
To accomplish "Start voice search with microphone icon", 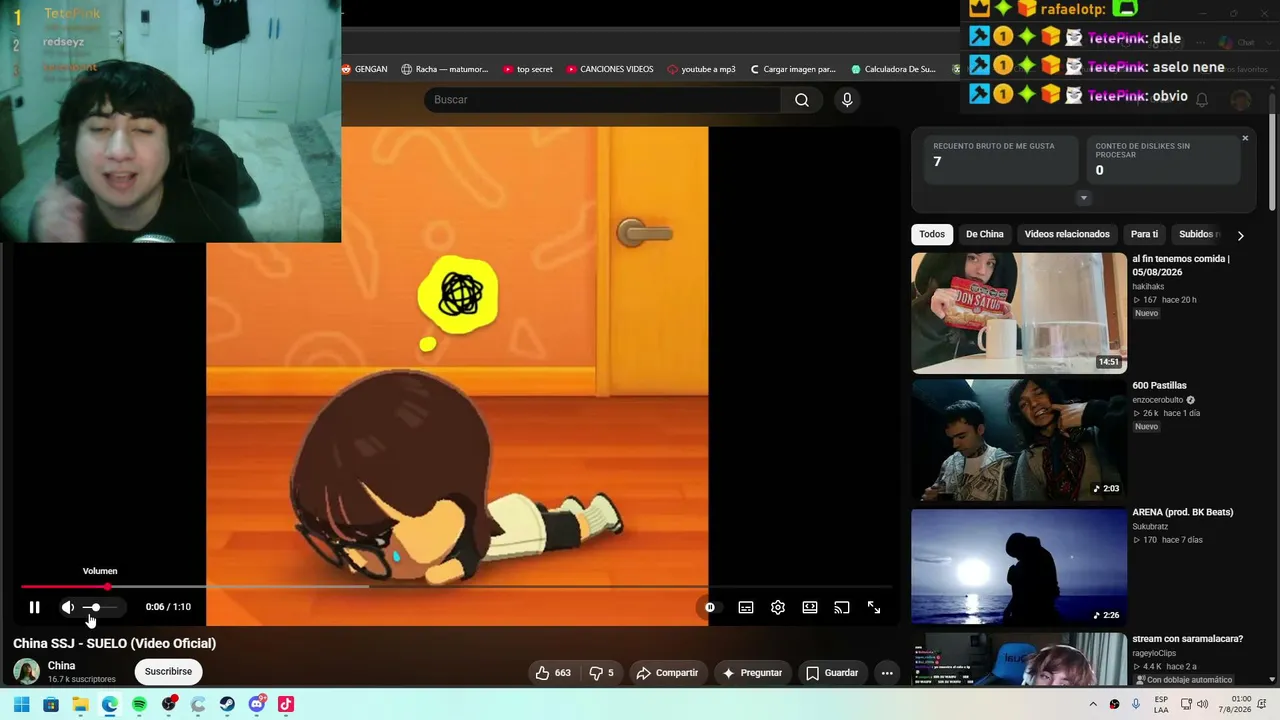I will click(x=847, y=100).
